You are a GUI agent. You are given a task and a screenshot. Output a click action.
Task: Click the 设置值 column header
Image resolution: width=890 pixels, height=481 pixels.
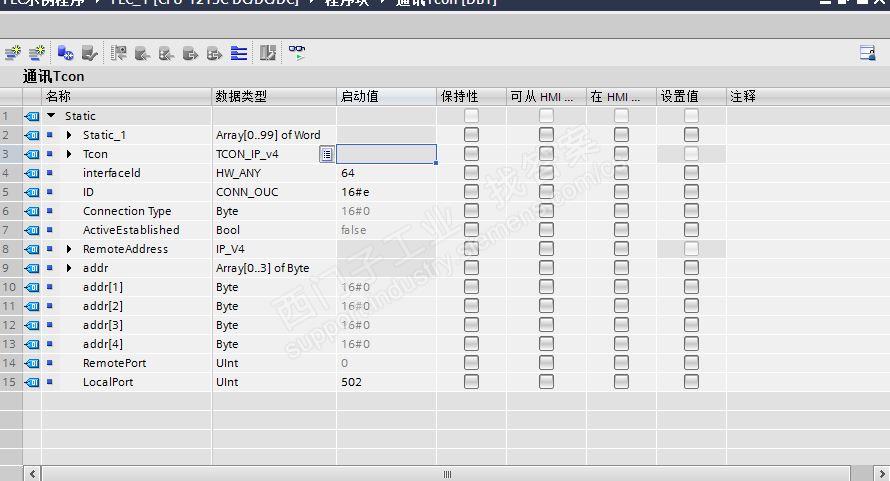pyautogui.click(x=691, y=97)
